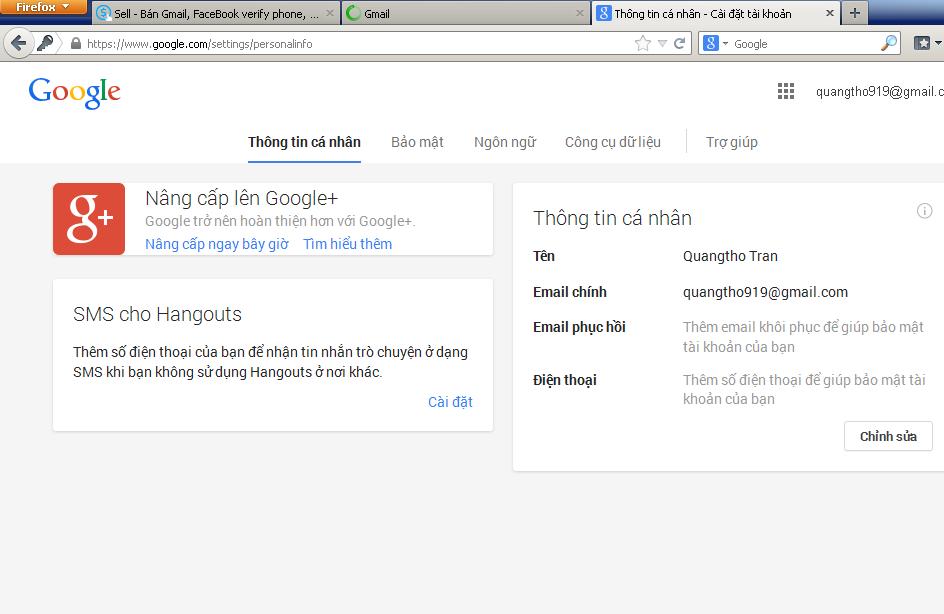Bookmark page with the star icon
The width and height of the screenshot is (944, 614).
tap(643, 43)
